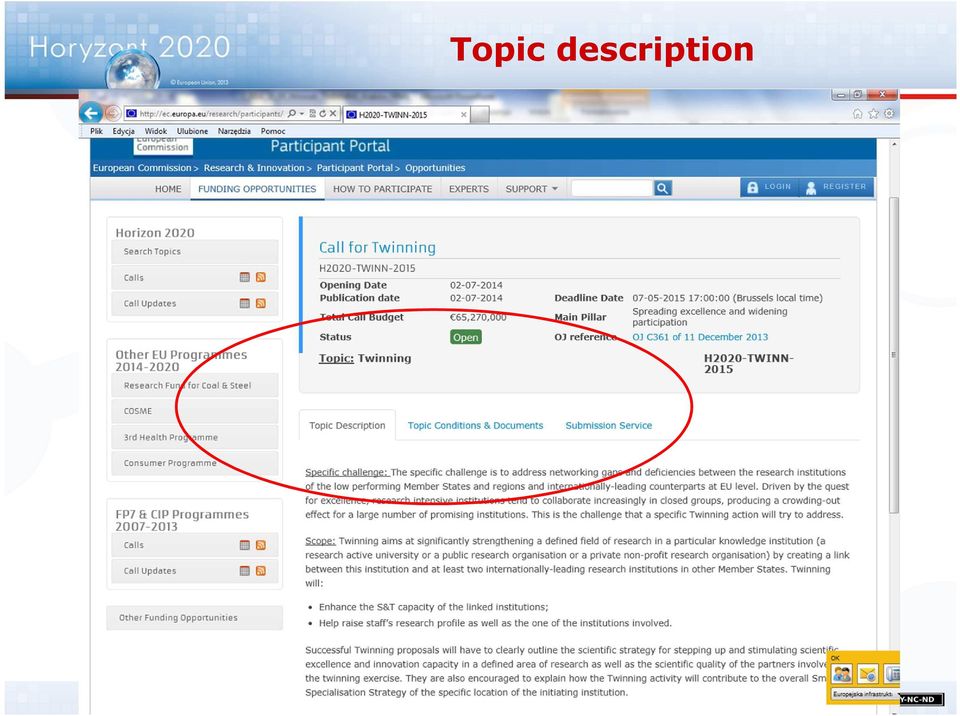Open Other Funding Opportunities
Image resolution: width=960 pixels, height=716 pixels.
pos(195,618)
